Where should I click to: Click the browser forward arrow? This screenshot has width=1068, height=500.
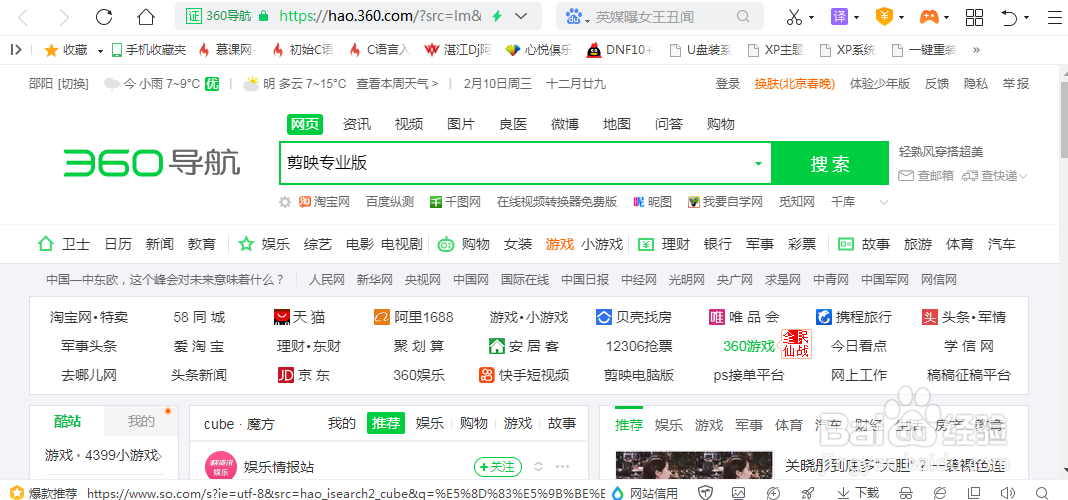[64, 16]
